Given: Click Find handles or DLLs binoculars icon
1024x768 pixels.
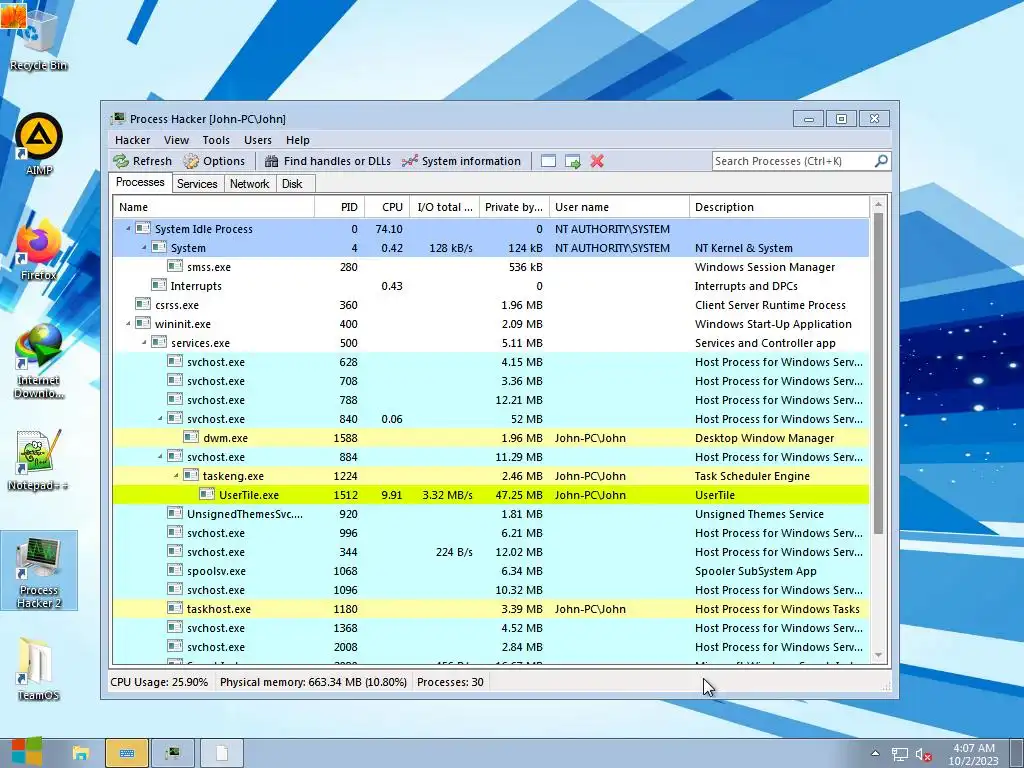Looking at the screenshot, I should [272, 161].
